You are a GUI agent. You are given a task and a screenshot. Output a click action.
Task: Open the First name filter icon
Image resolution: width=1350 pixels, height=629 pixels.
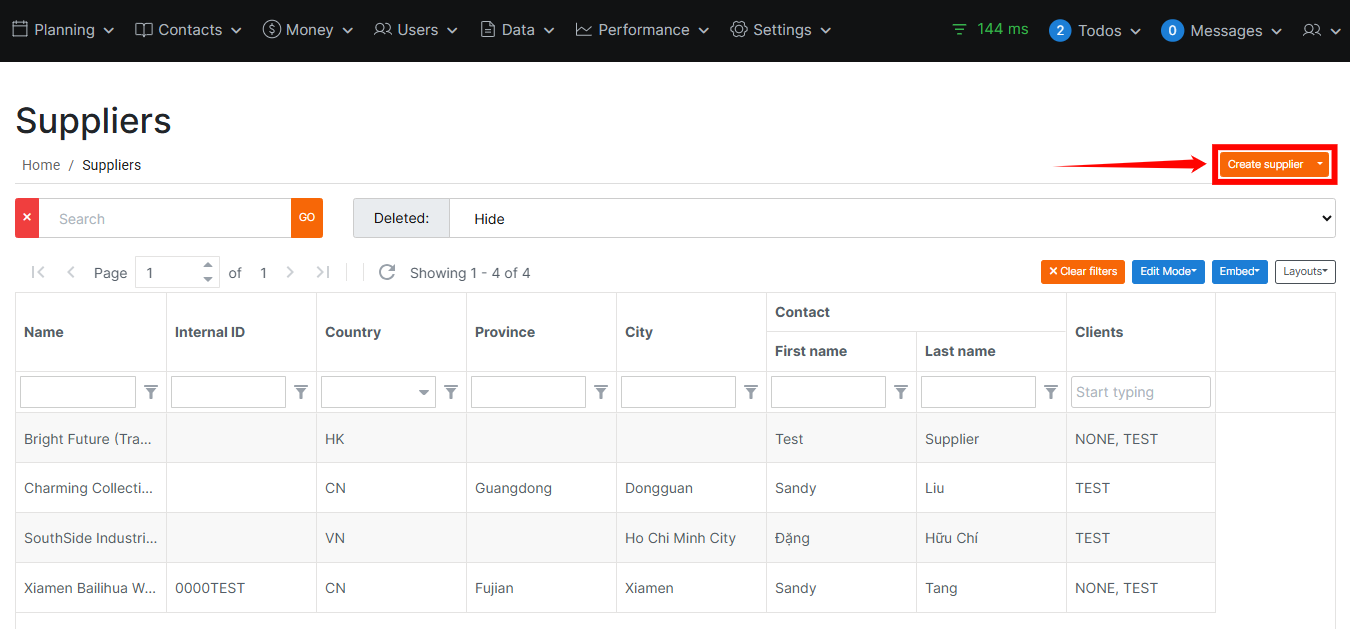click(901, 392)
